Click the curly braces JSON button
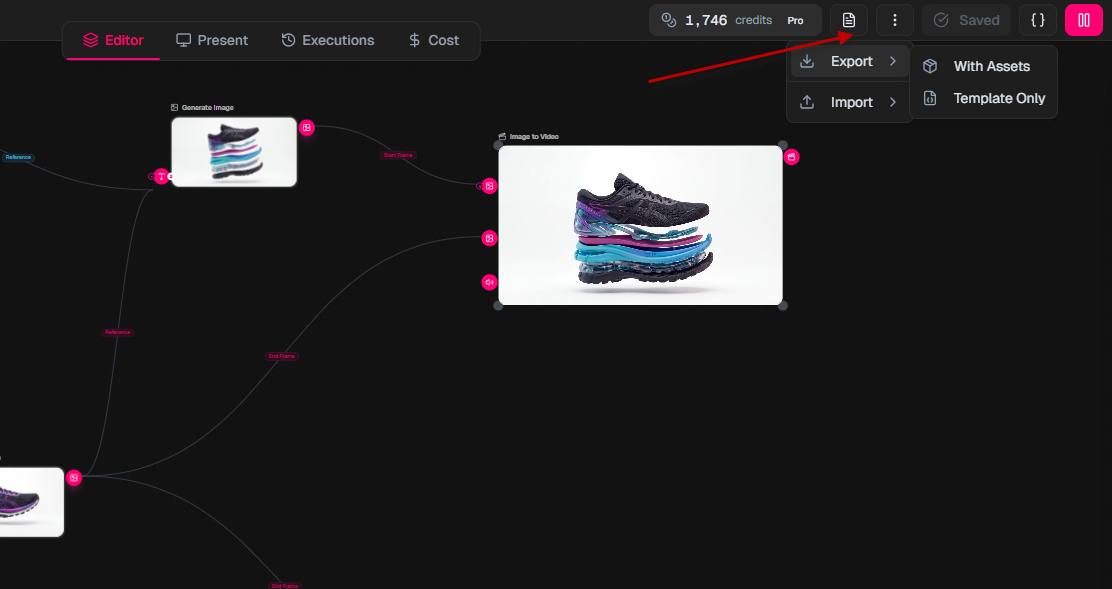This screenshot has height=589, width=1112. click(x=1037, y=20)
